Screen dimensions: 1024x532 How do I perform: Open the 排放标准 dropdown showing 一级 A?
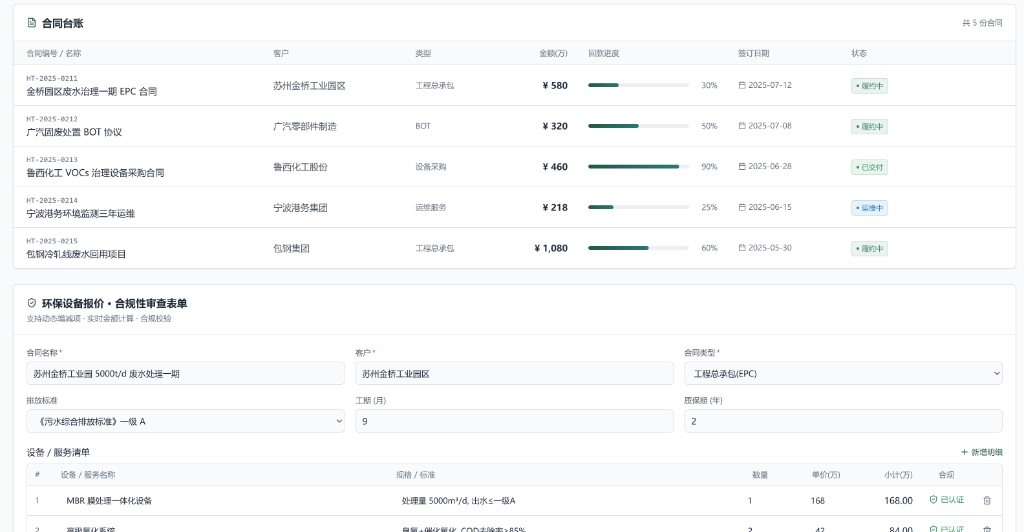pos(185,421)
